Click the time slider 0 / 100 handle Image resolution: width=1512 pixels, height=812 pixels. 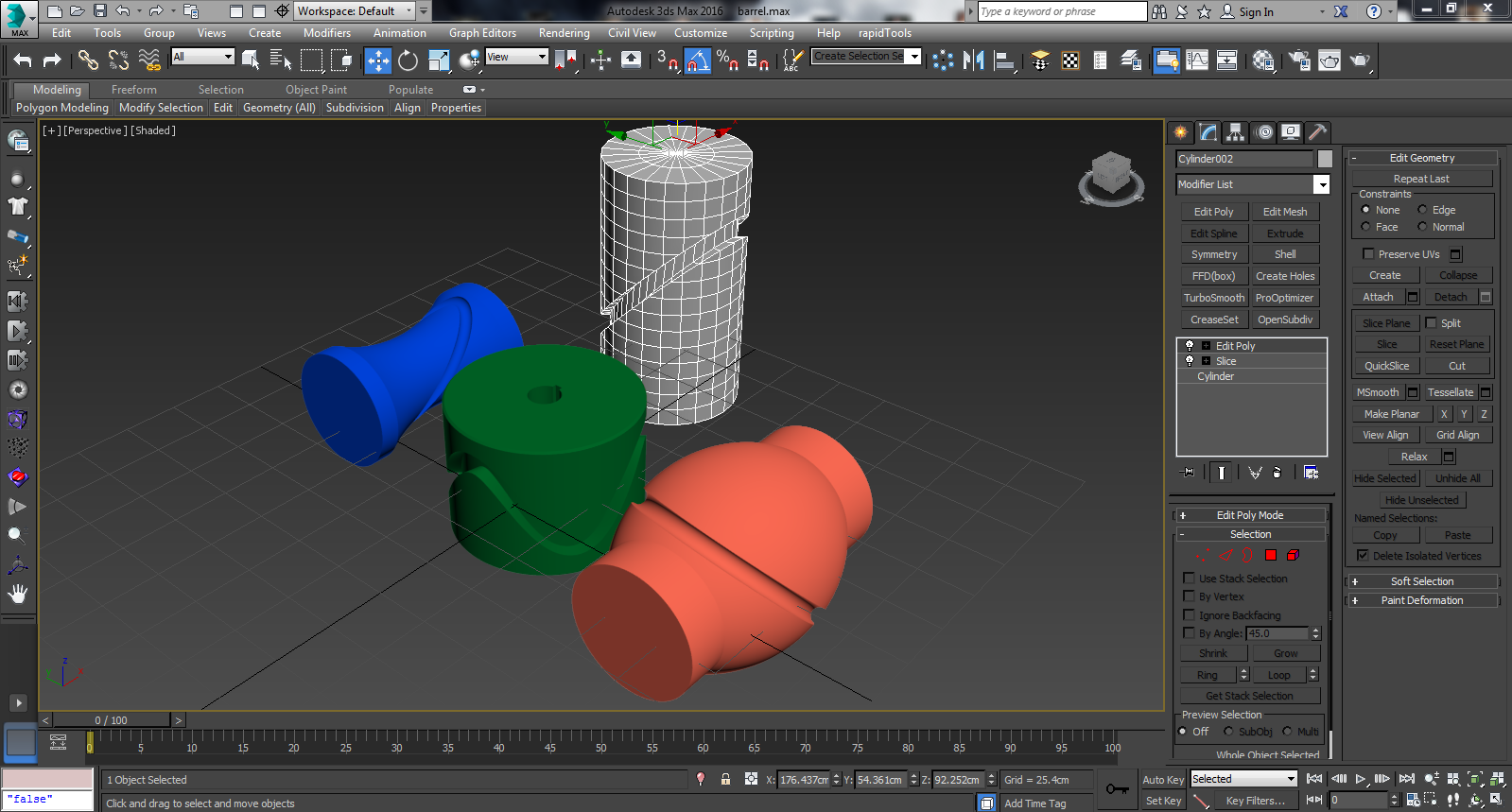tap(112, 720)
